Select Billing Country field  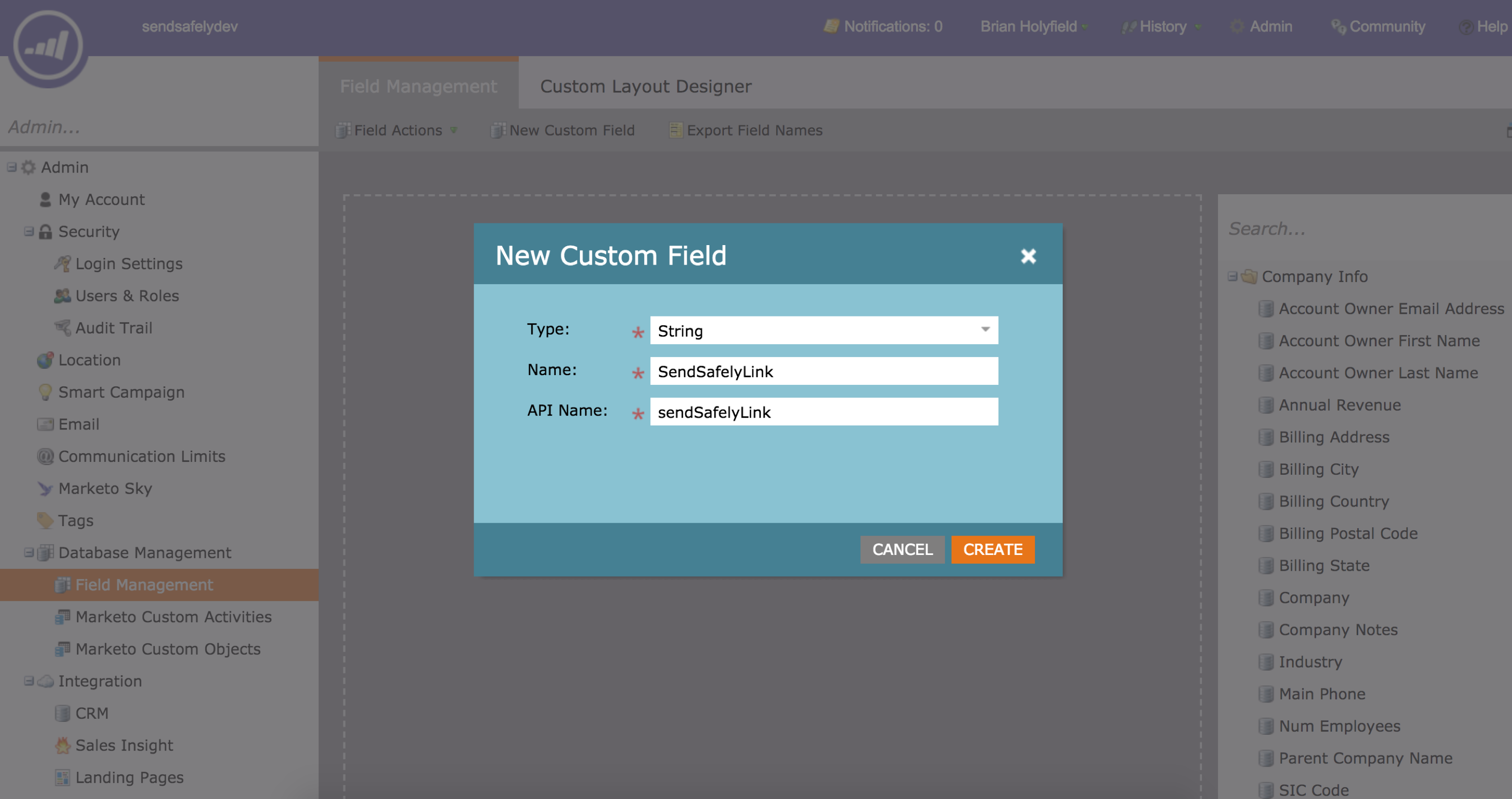pos(1334,501)
